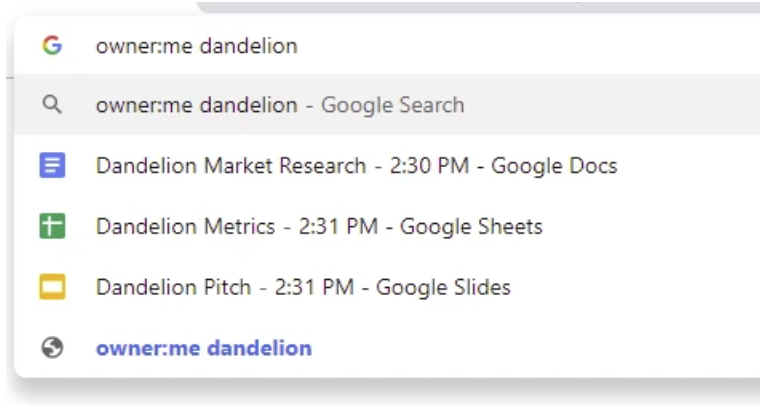Click 2:31 PM on the Dandelion Pitch row
Screen dimensions: 760x412
click(314, 287)
